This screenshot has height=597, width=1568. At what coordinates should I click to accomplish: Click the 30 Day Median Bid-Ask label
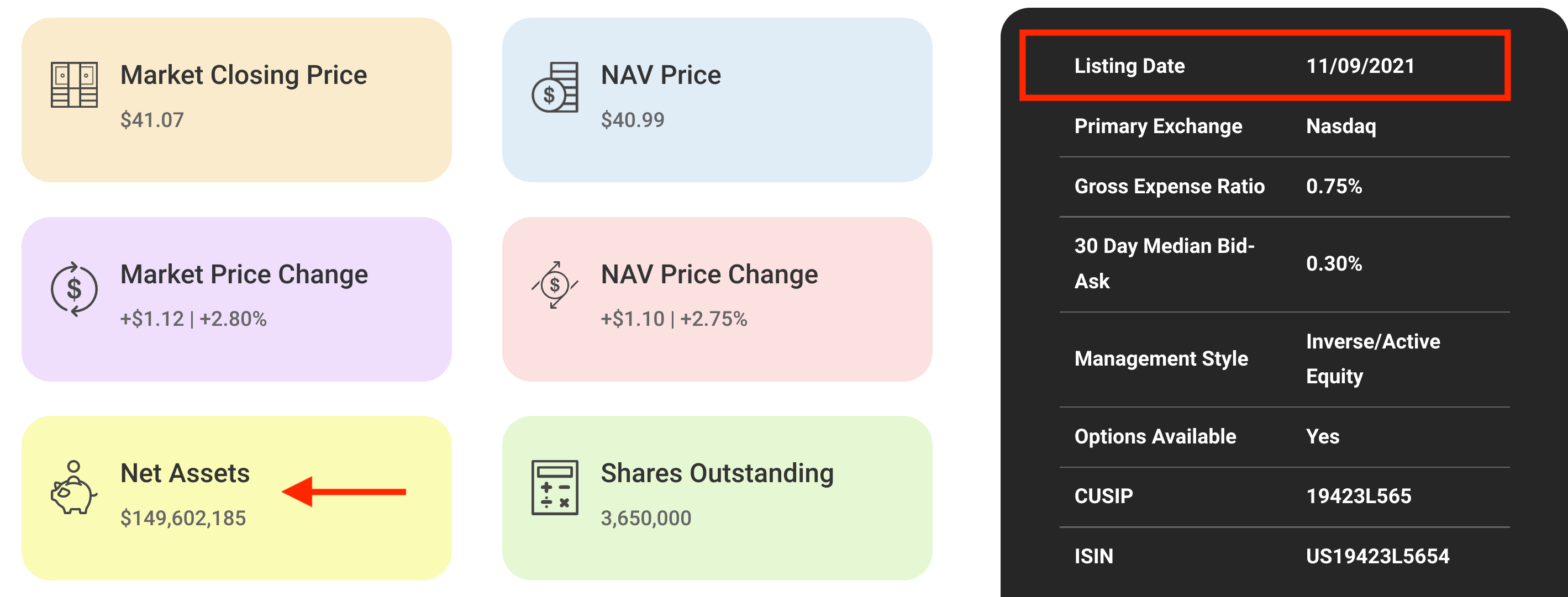click(1165, 263)
